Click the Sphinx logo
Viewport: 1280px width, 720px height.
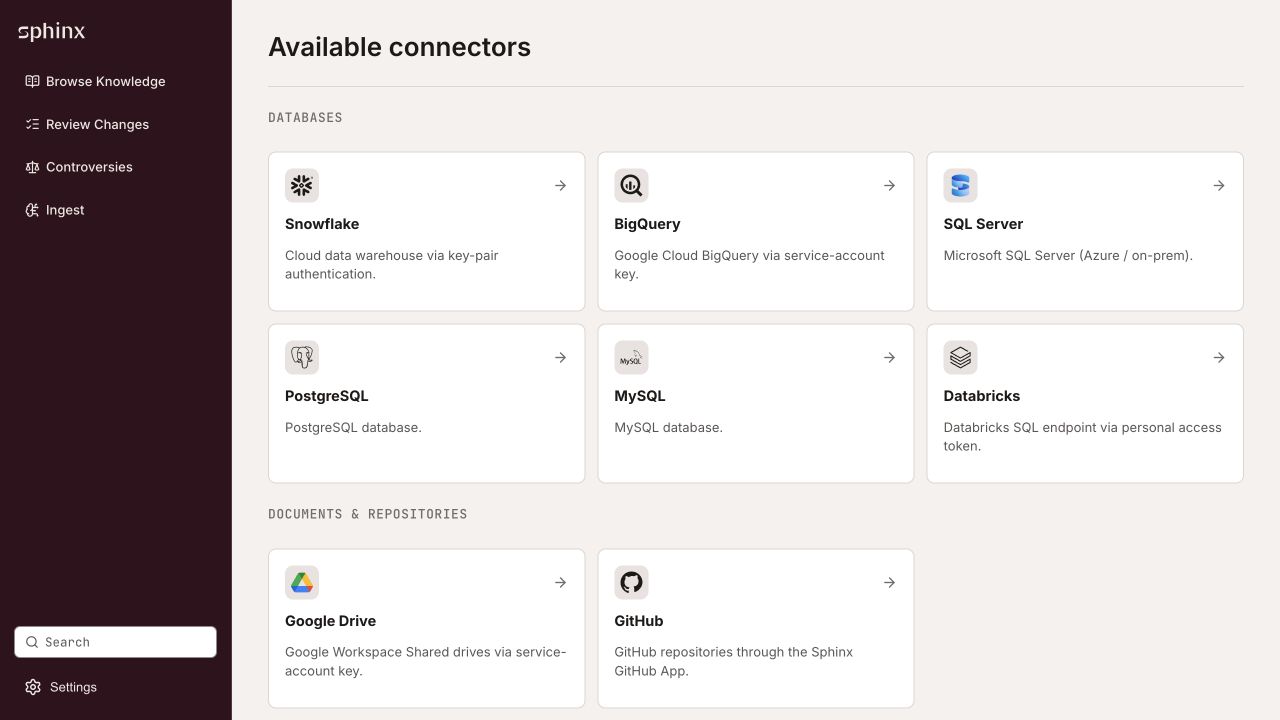(x=52, y=32)
